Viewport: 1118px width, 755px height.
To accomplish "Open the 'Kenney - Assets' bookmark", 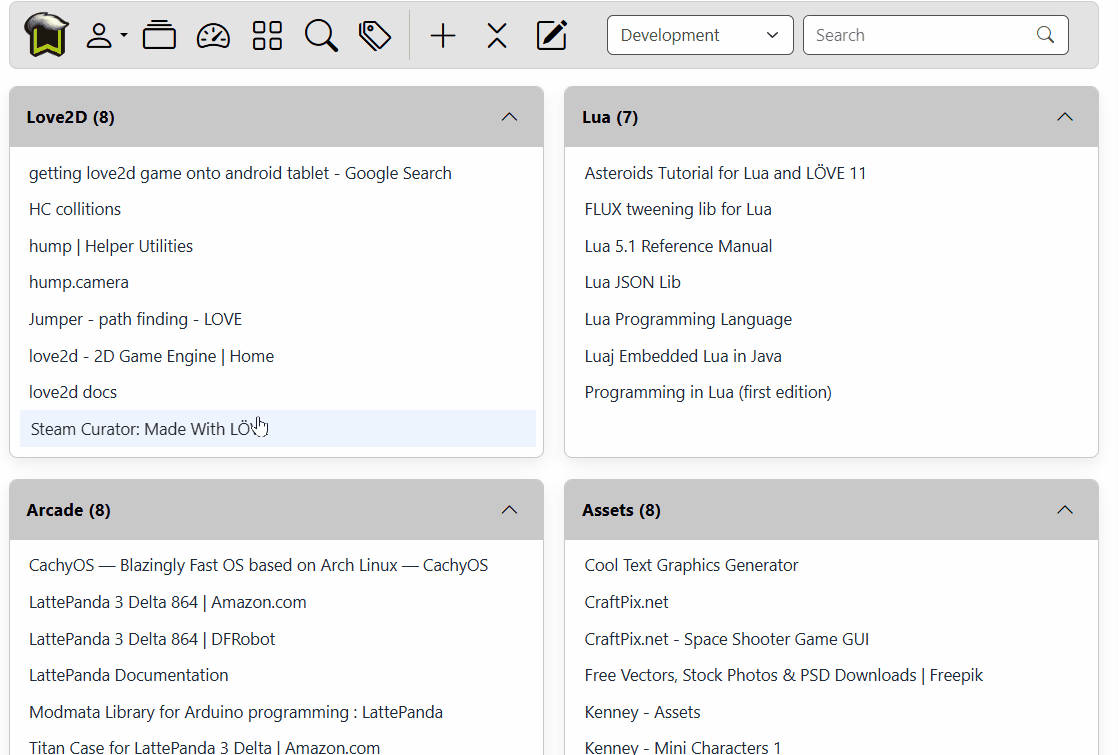I will pyautogui.click(x=642, y=712).
